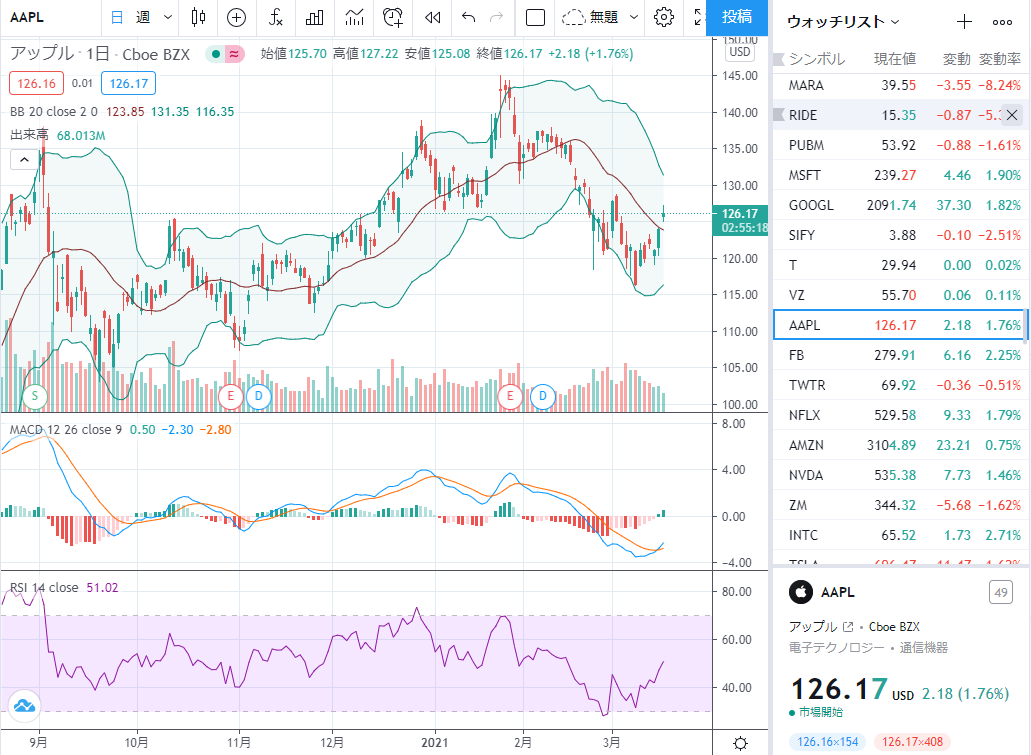Click the RSI 14 close indicator label
1031x755 pixels.
[44, 587]
